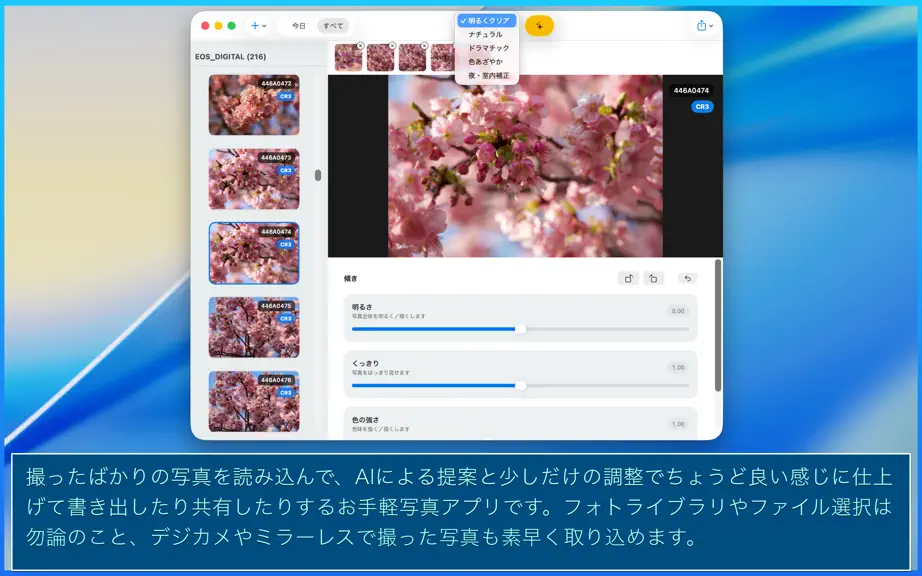
Task: Click the CR3 badge on thumbnail 446A0472
Action: 286,96
